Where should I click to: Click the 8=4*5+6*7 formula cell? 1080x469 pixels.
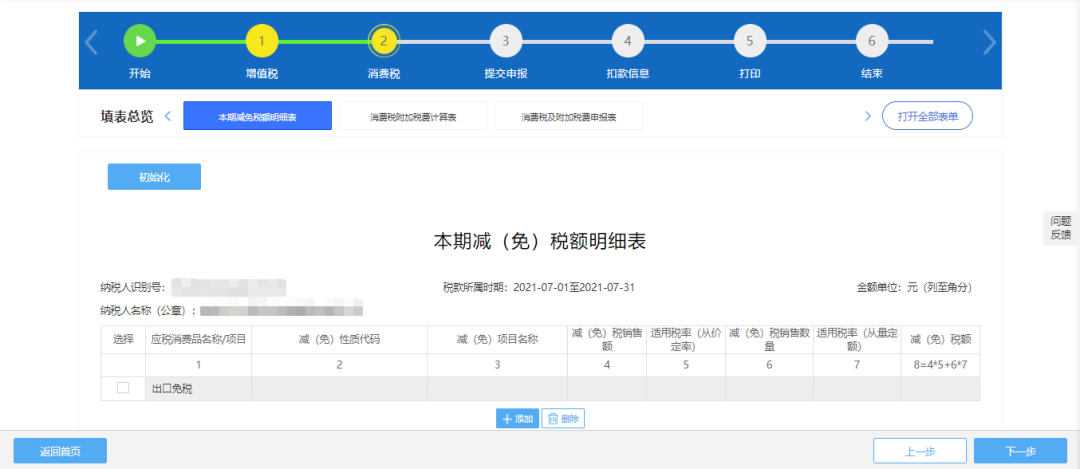(940, 365)
